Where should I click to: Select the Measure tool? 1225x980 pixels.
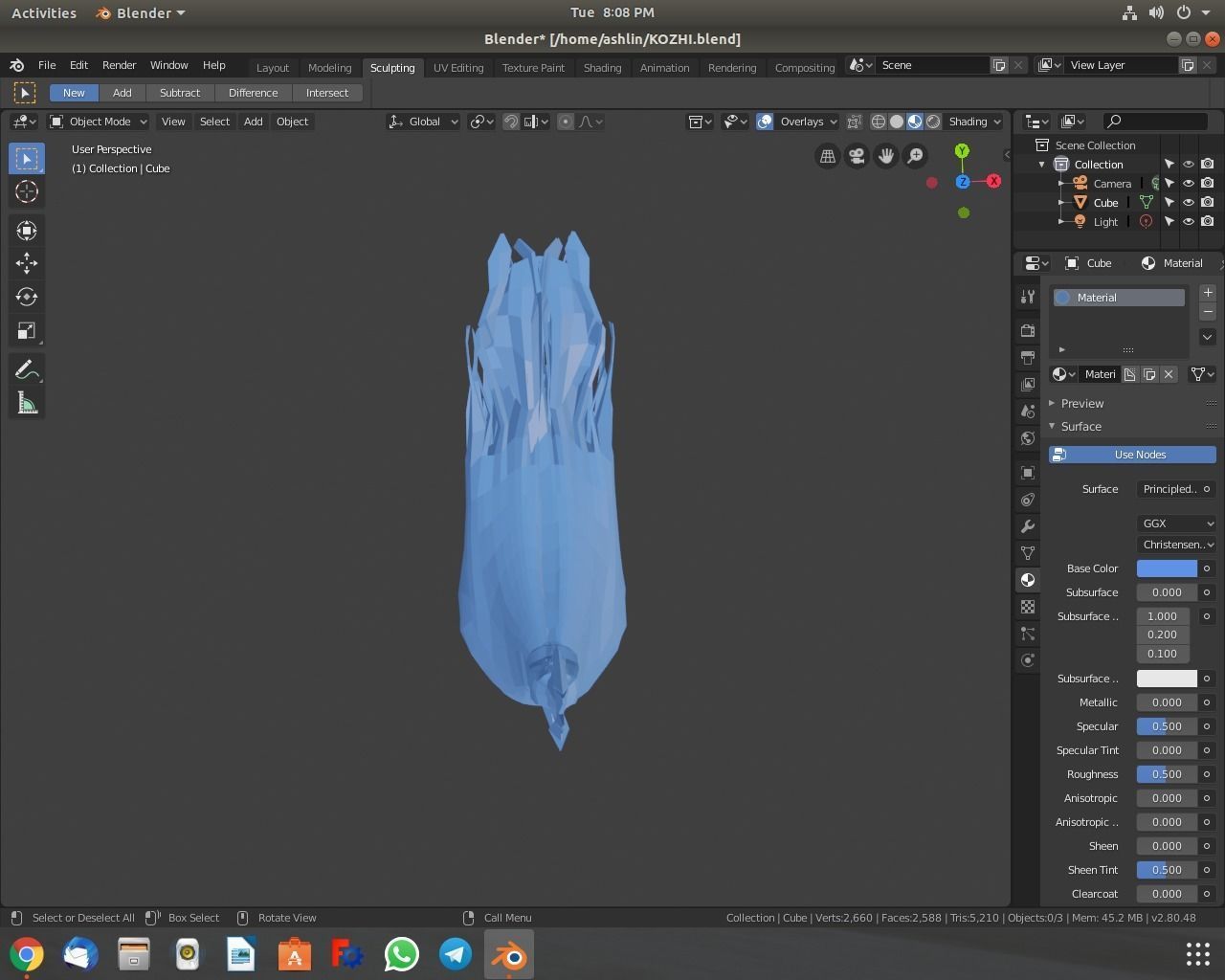pos(27,404)
